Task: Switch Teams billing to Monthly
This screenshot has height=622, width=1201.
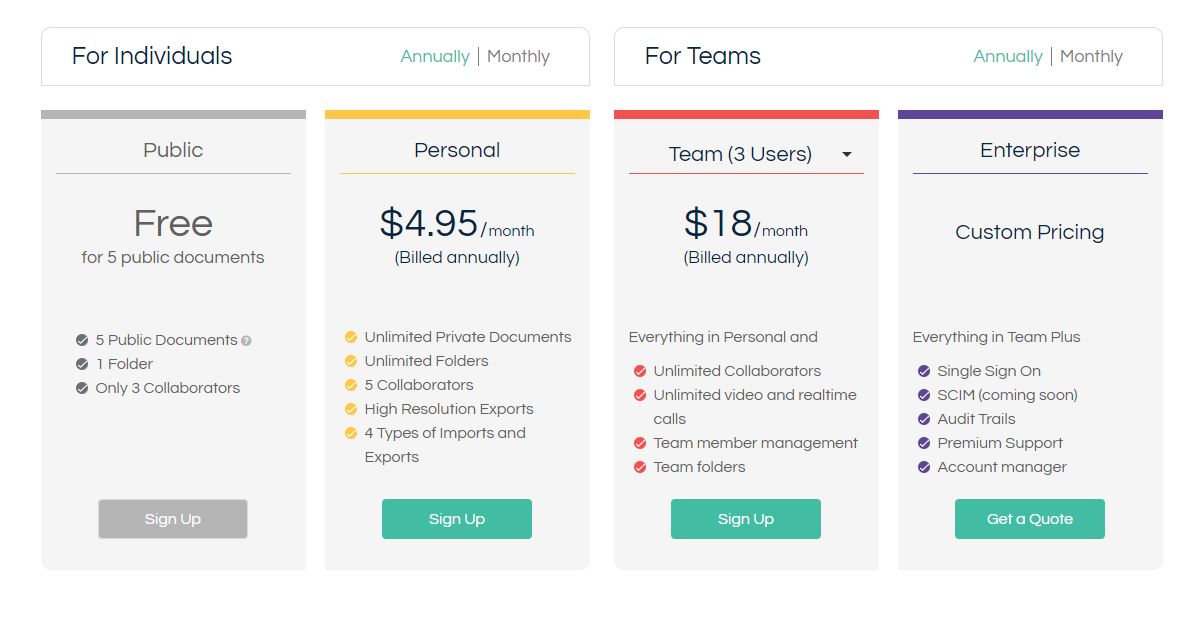Action: point(1091,57)
